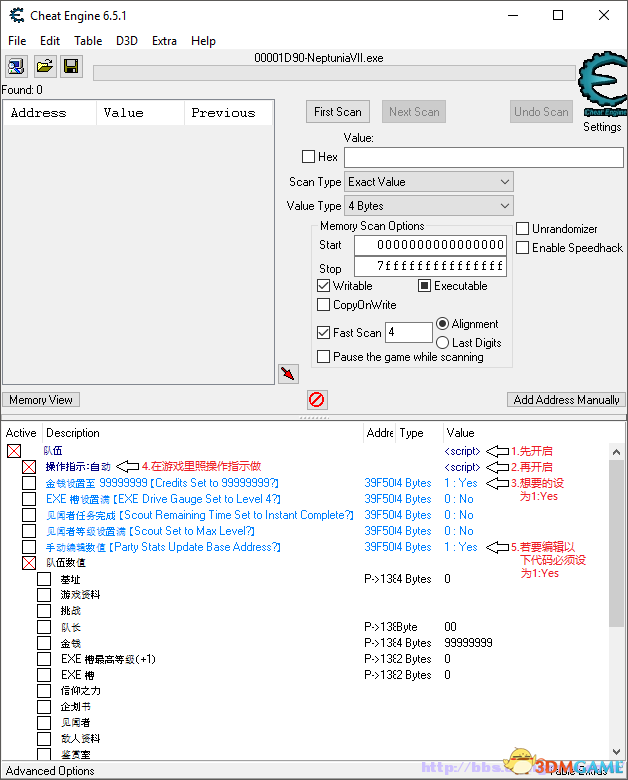Toggle the Writable checkbox
The image size is (628, 780).
point(323,286)
